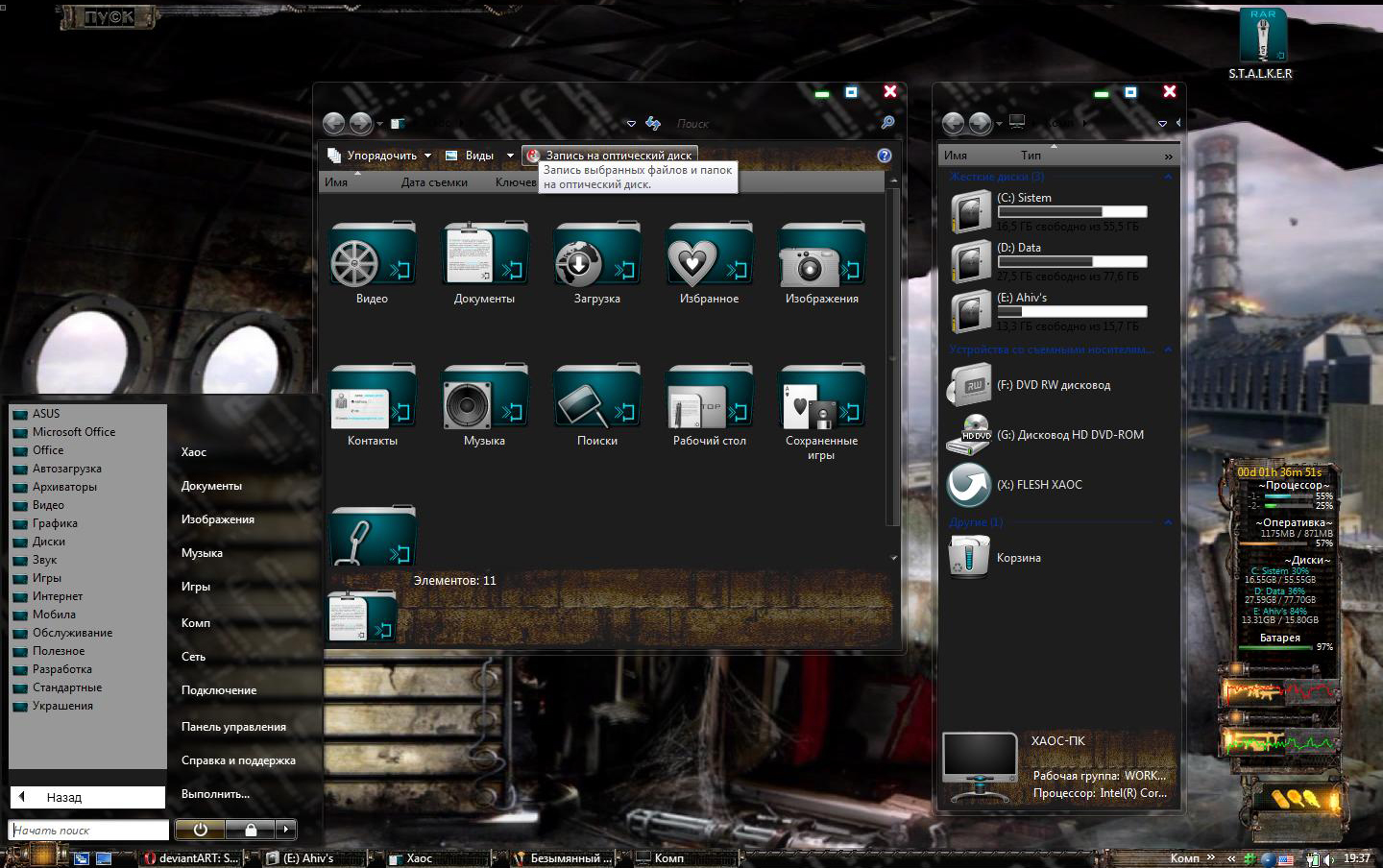Image resolution: width=1383 pixels, height=868 pixels.
Task: Click help icon in Хаос window toolbar
Action: click(x=885, y=155)
